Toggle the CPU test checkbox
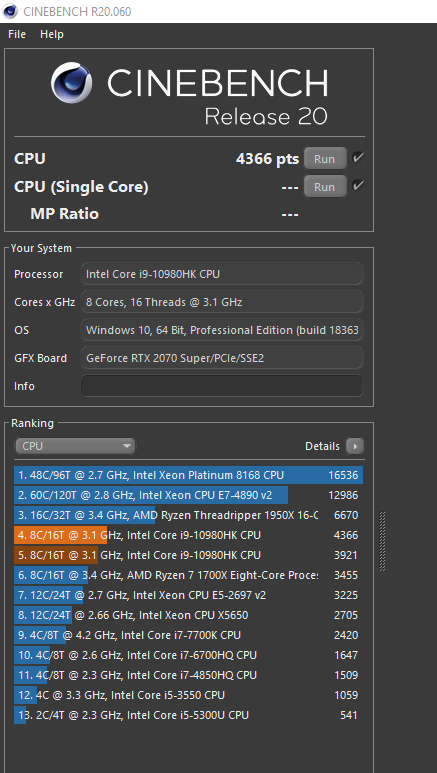The width and height of the screenshot is (437, 773). tap(358, 158)
